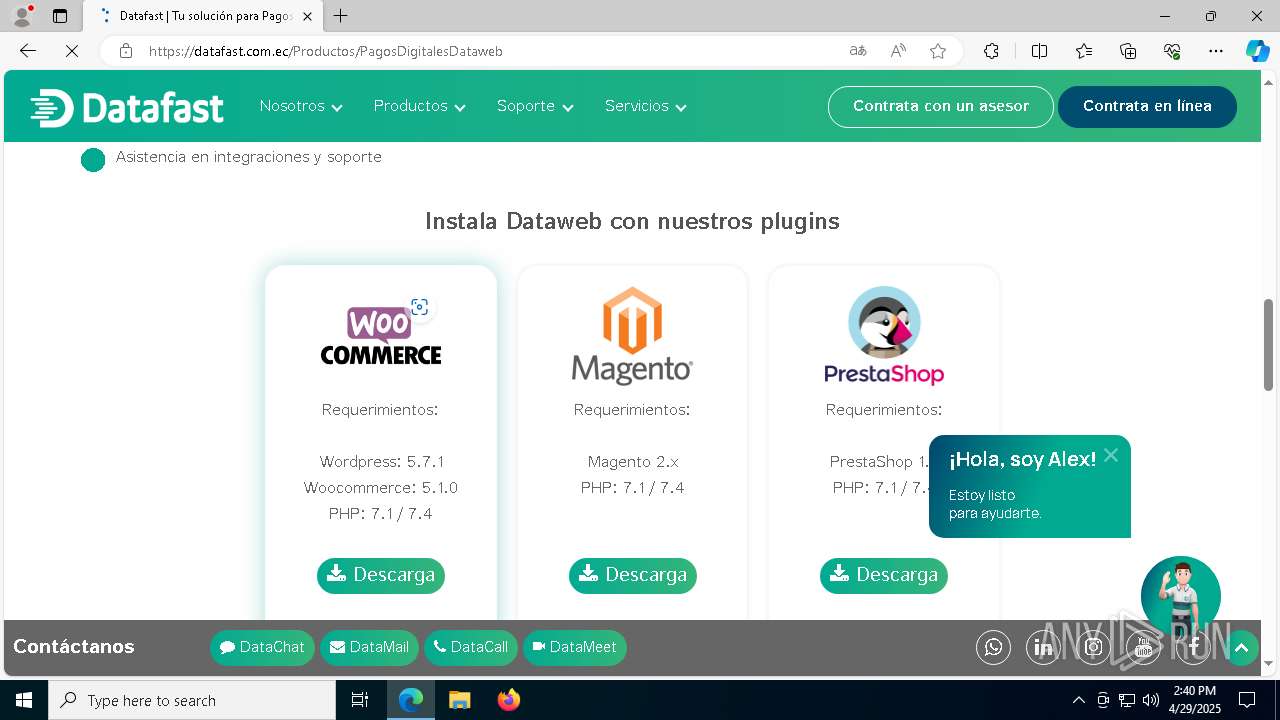This screenshot has height=720, width=1280.
Task: Open Read aloud icon in address bar
Action: pos(898,51)
